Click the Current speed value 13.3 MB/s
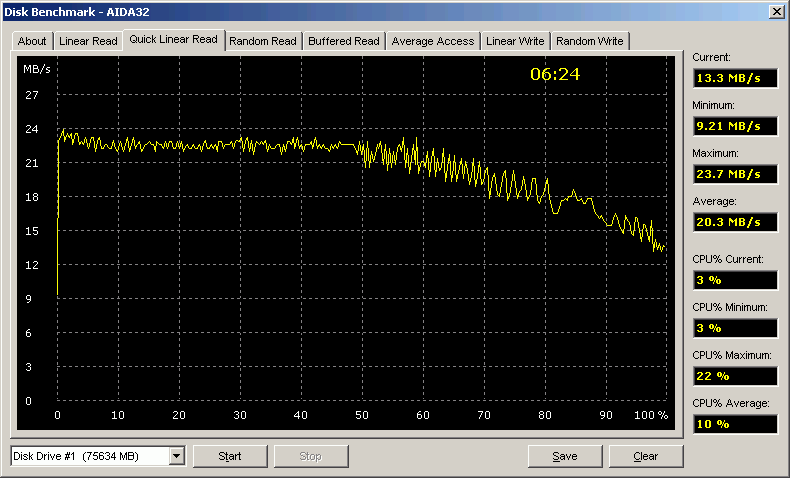The image size is (790, 478). (734, 79)
